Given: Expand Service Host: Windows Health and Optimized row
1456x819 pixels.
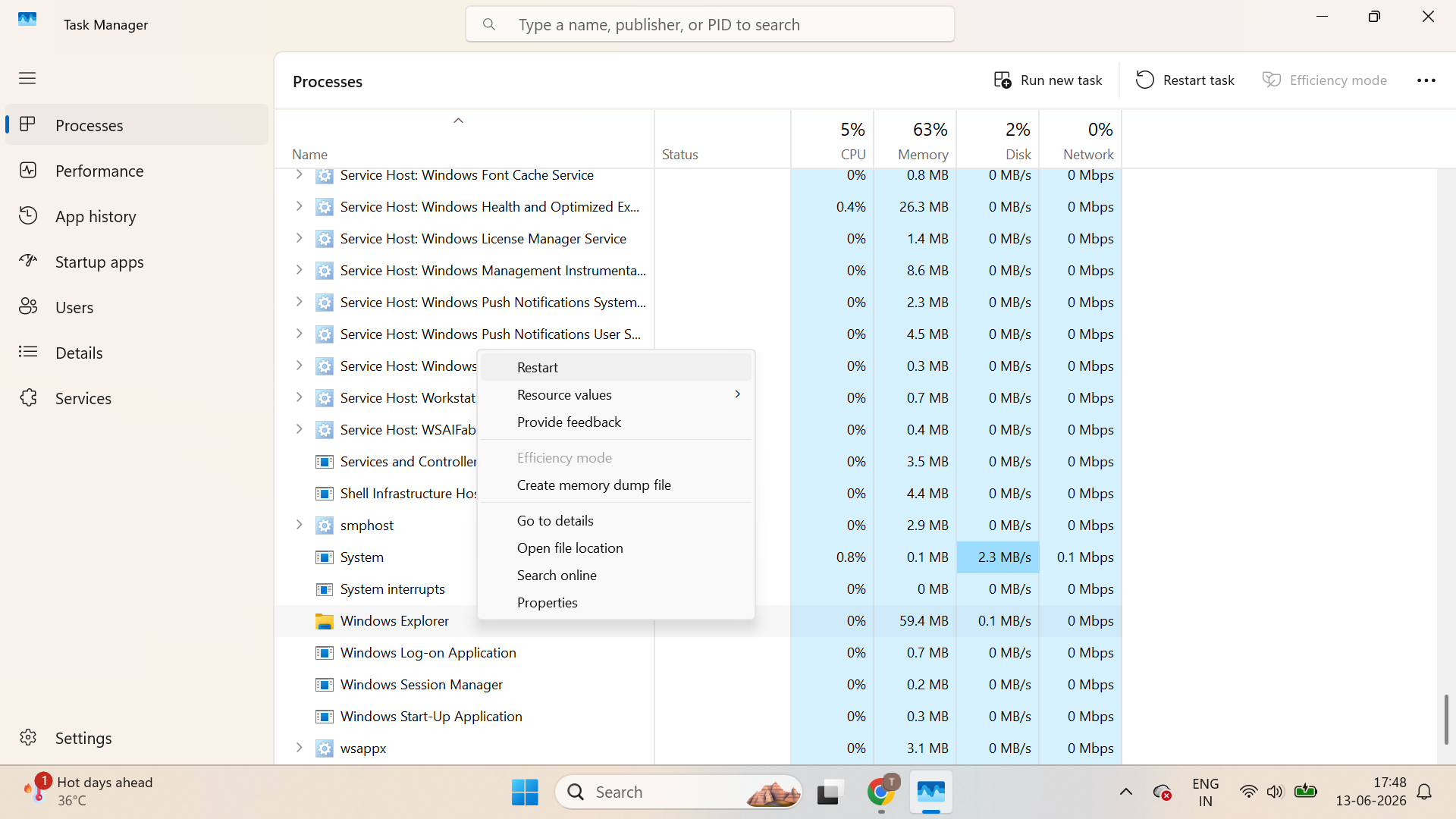Looking at the screenshot, I should coord(299,206).
